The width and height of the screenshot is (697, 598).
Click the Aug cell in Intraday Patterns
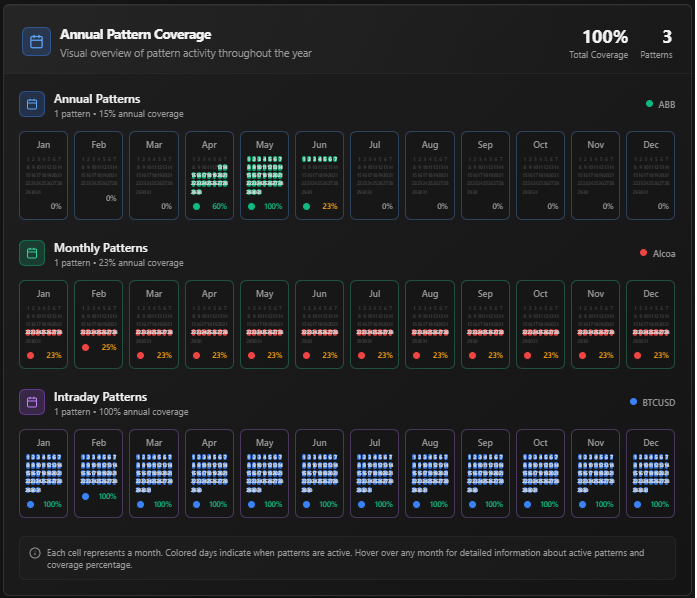[x=430, y=473]
